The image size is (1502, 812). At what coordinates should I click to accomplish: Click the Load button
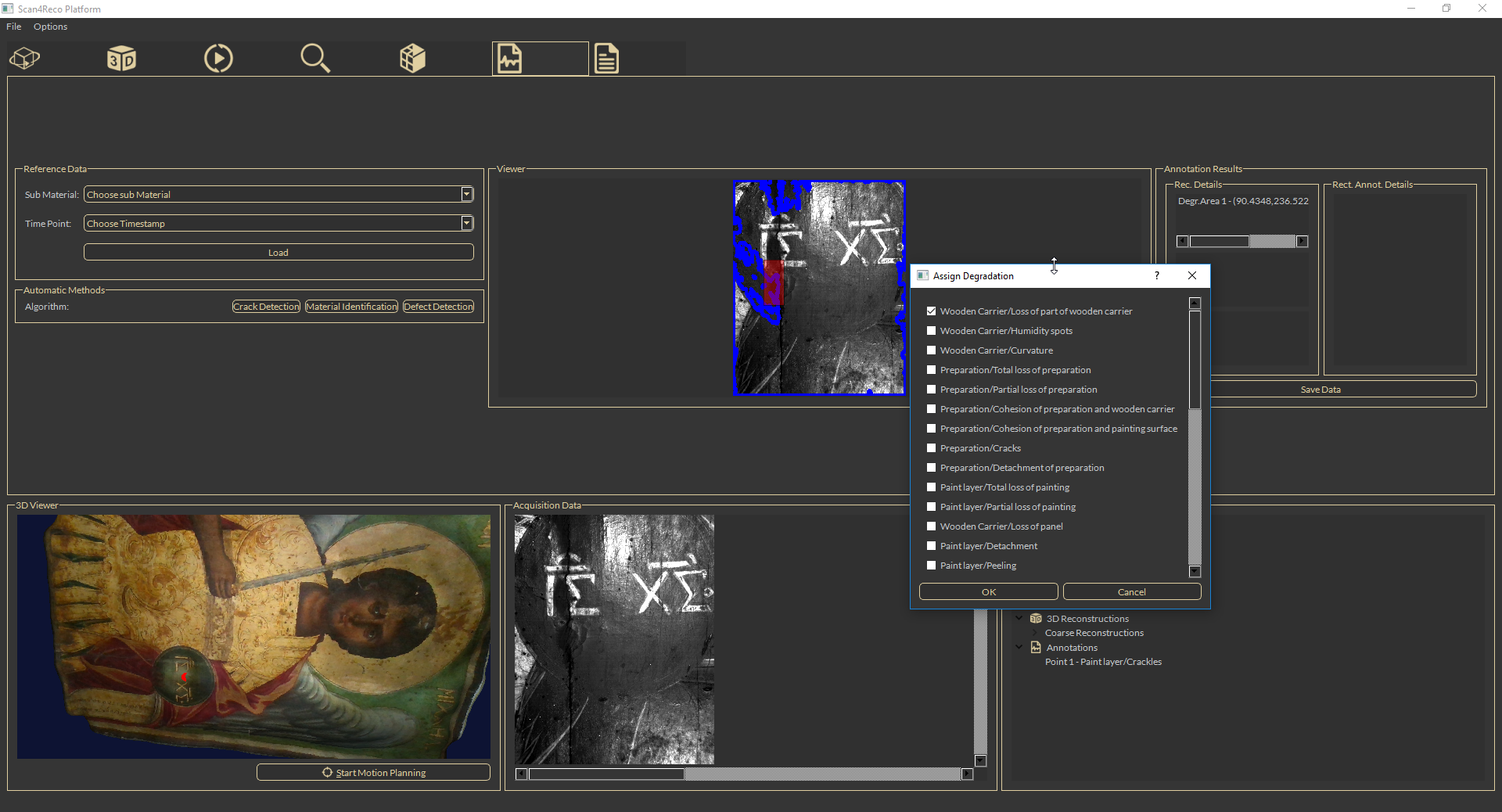[278, 252]
